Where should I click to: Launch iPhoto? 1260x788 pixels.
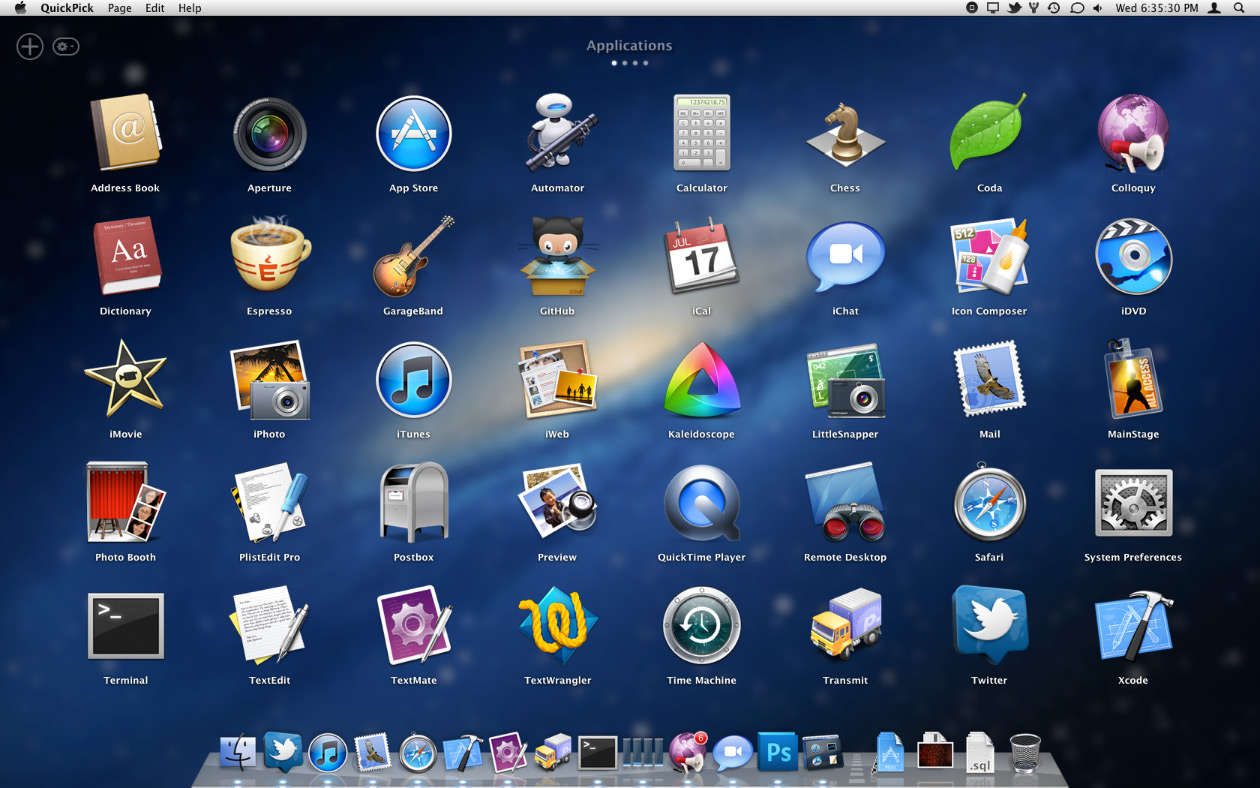coord(269,380)
